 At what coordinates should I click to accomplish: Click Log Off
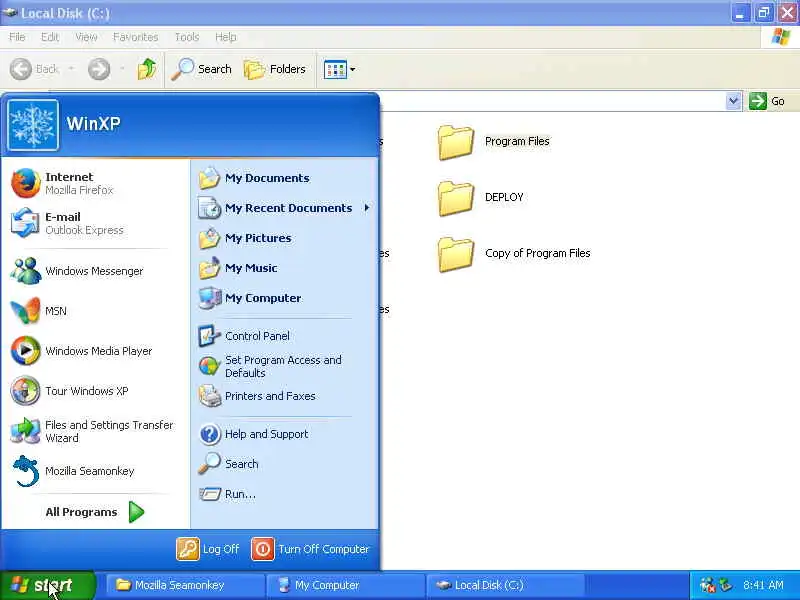tap(208, 549)
